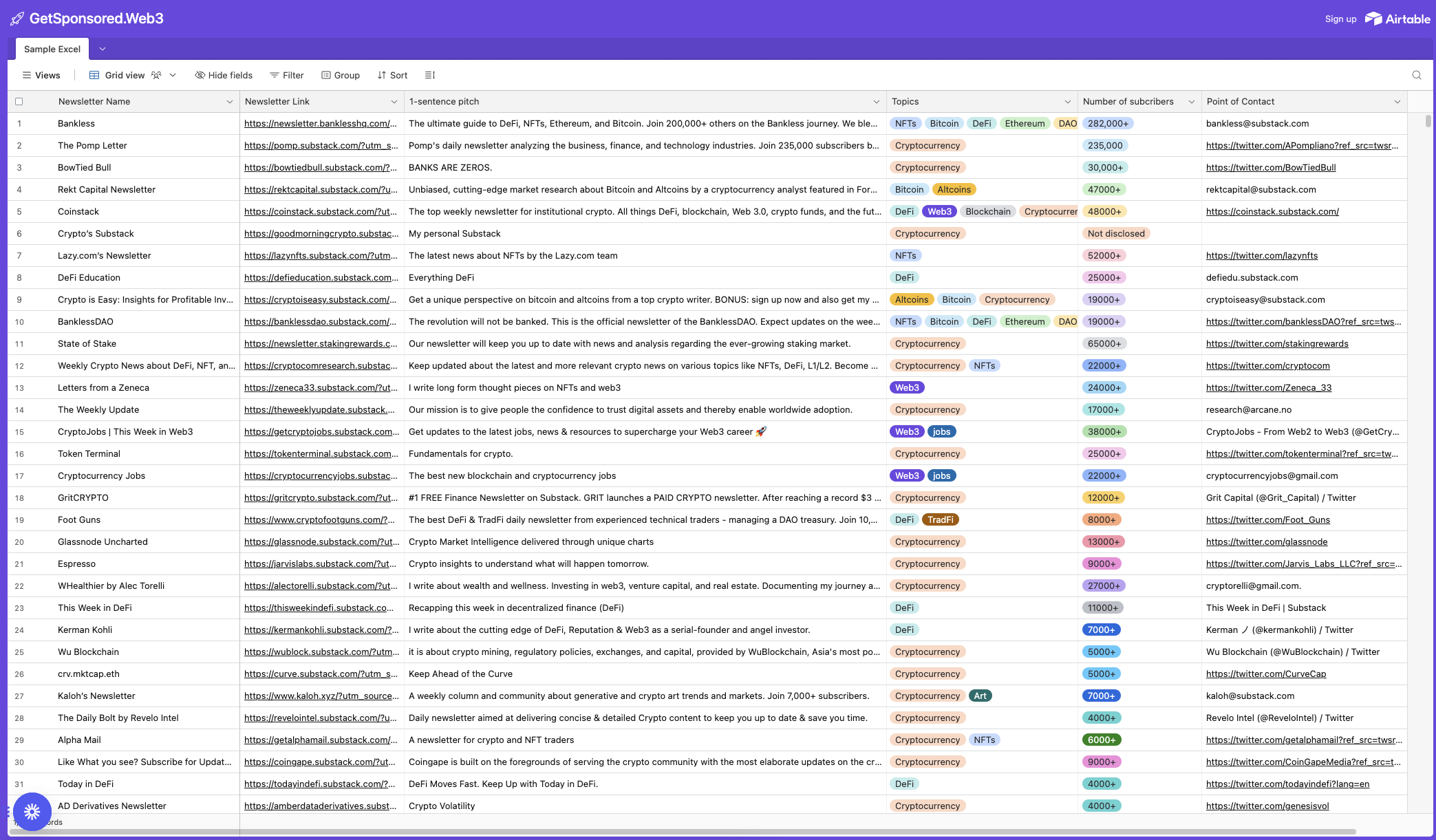1436x840 pixels.
Task: Open the Grid view dropdown menu
Action: pyautogui.click(x=173, y=75)
